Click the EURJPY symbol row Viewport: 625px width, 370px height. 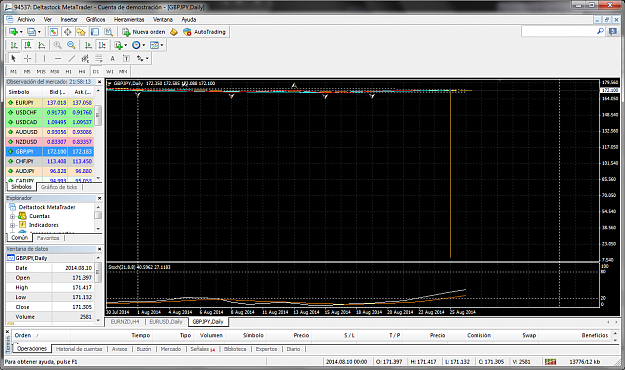[x=50, y=102]
